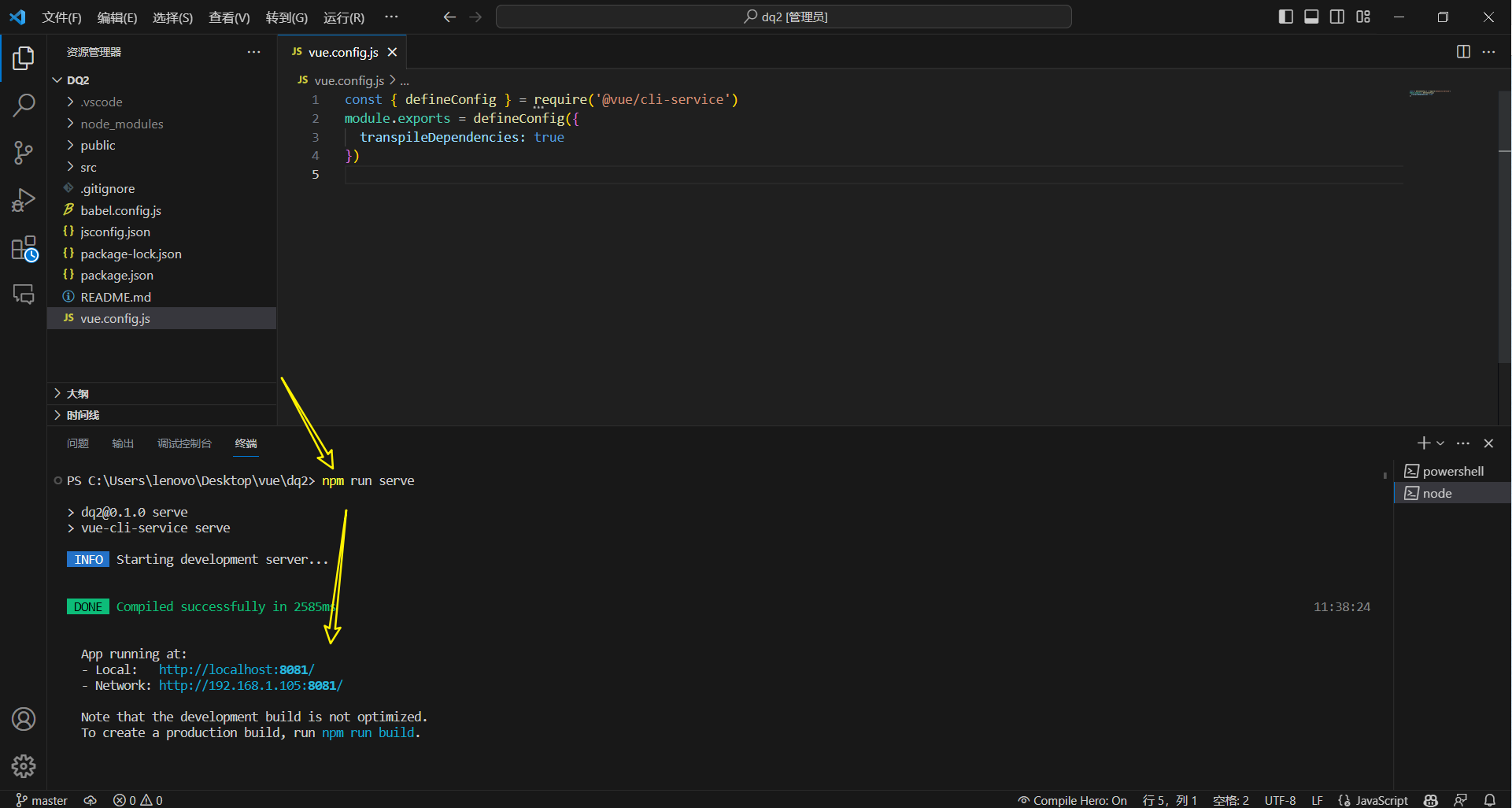1512x808 pixels.
Task: Switch to the 问题 panel tab
Action: [78, 443]
